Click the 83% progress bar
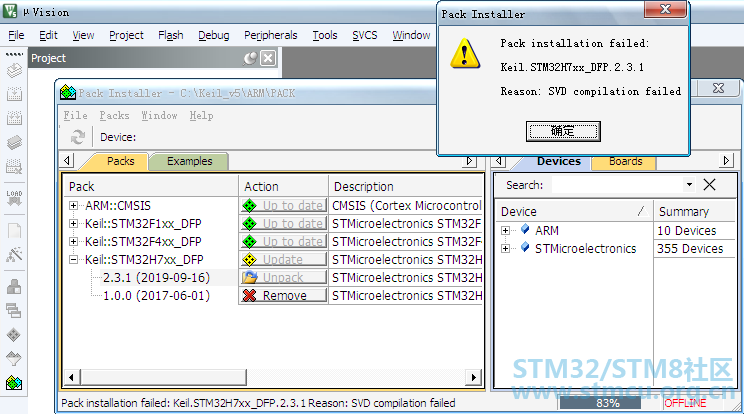This screenshot has height=414, width=744. tap(608, 403)
